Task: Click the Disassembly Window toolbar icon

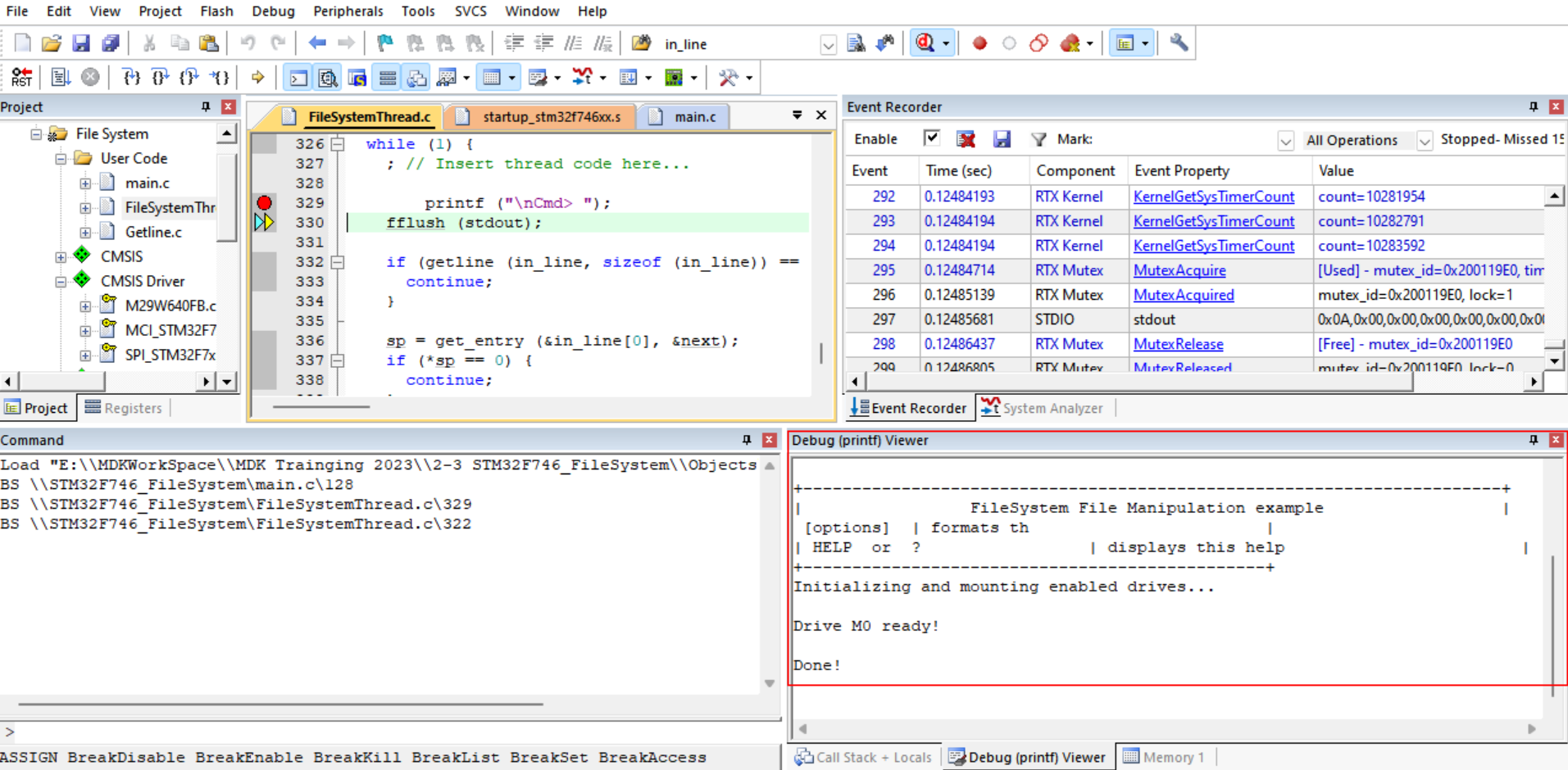Action: [328, 77]
